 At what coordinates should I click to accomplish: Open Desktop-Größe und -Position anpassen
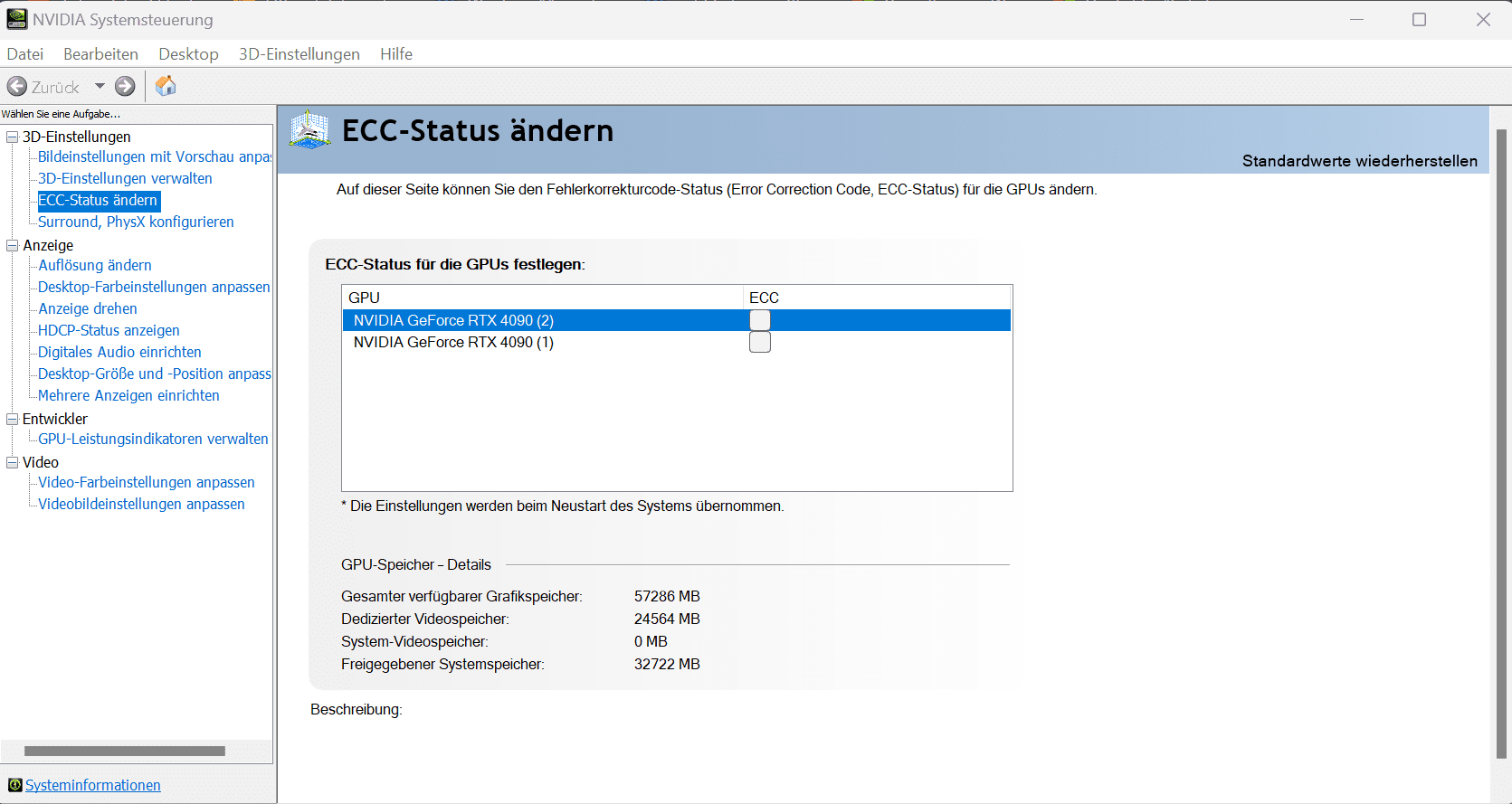tap(155, 374)
